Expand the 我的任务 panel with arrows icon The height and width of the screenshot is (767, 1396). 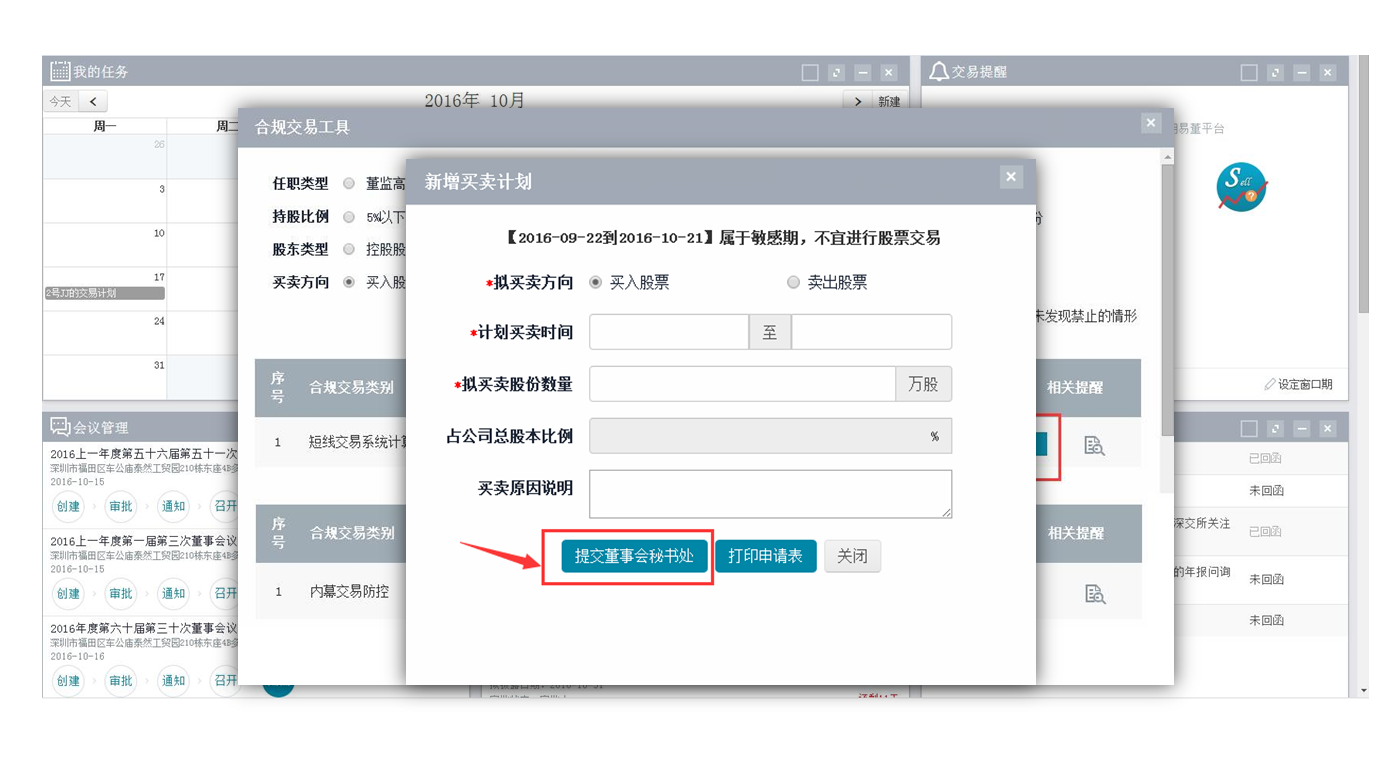(x=837, y=72)
